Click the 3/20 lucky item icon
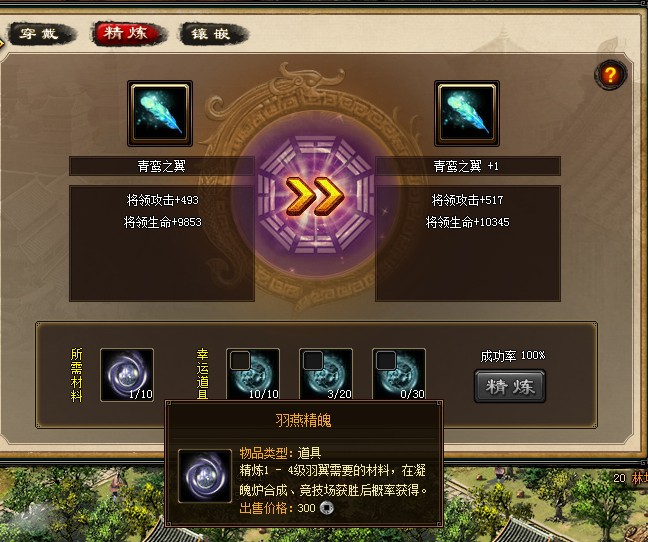 click(x=326, y=375)
